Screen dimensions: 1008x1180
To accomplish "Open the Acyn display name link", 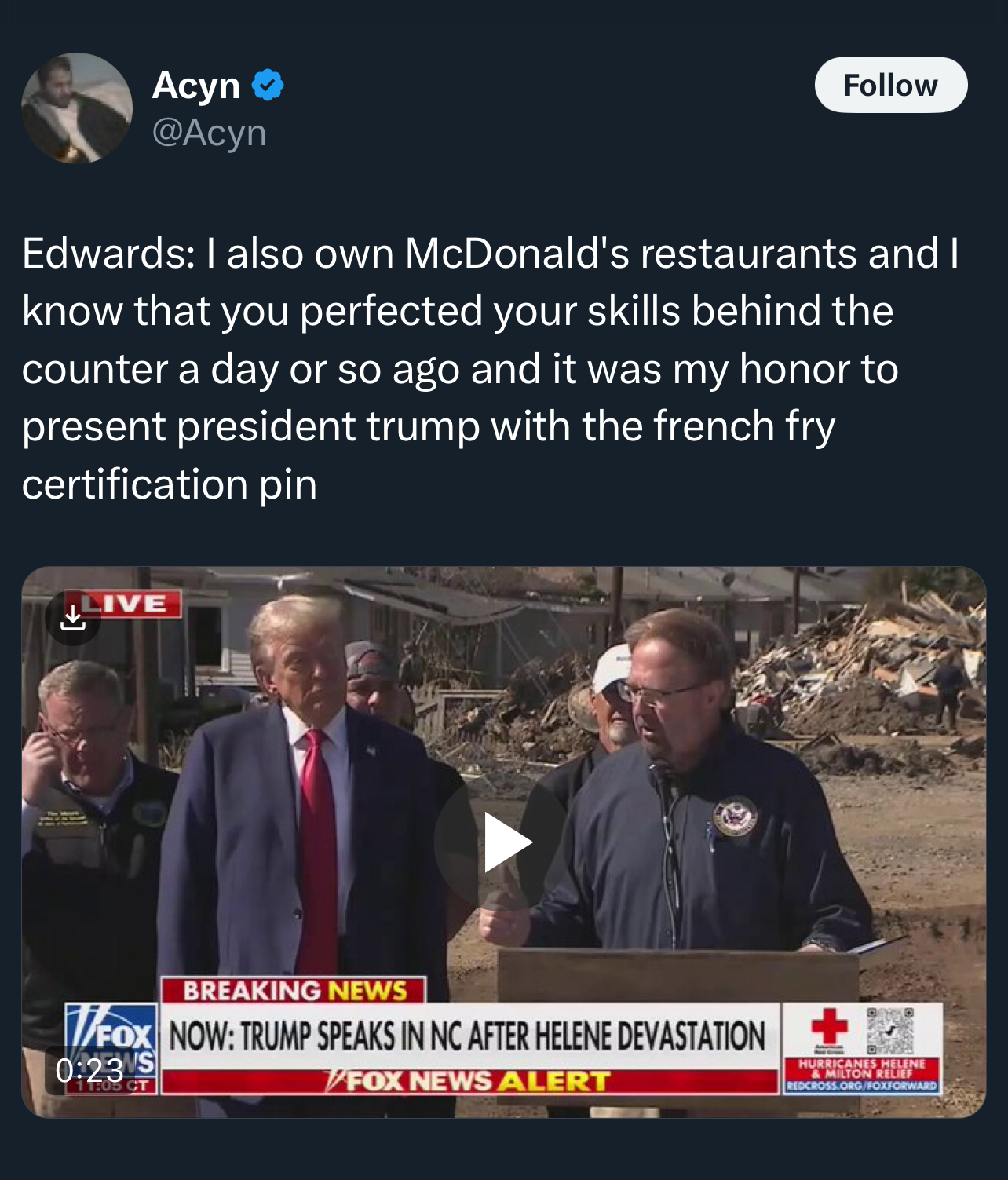I will [x=195, y=85].
